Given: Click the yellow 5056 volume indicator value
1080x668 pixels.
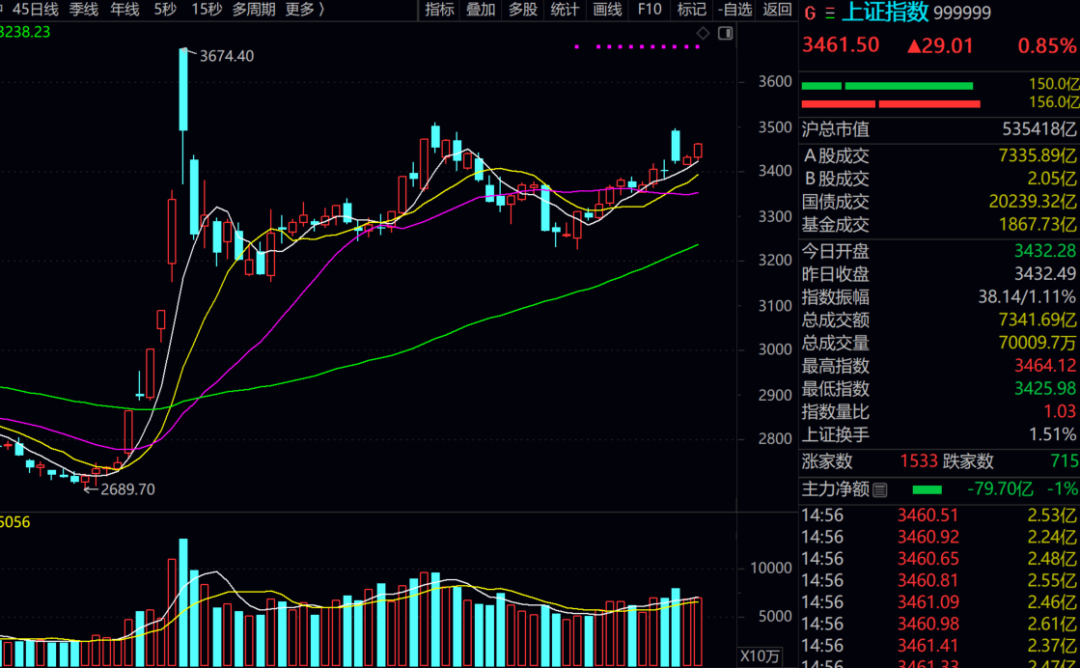Looking at the screenshot, I should (15, 523).
